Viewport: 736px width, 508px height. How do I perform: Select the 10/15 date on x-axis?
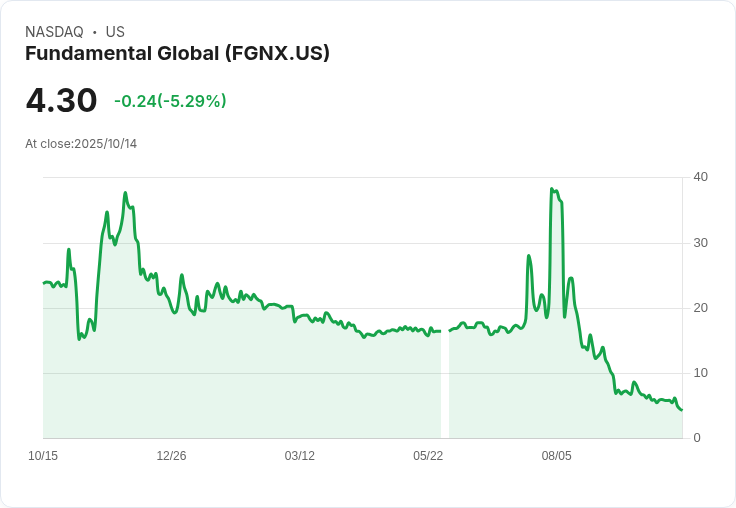click(x=43, y=456)
